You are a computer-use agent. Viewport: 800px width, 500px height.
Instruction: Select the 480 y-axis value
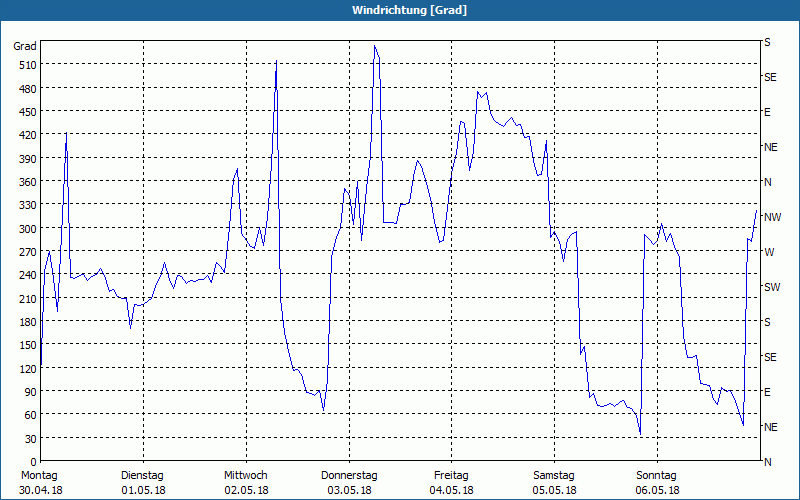pyautogui.click(x=28, y=89)
